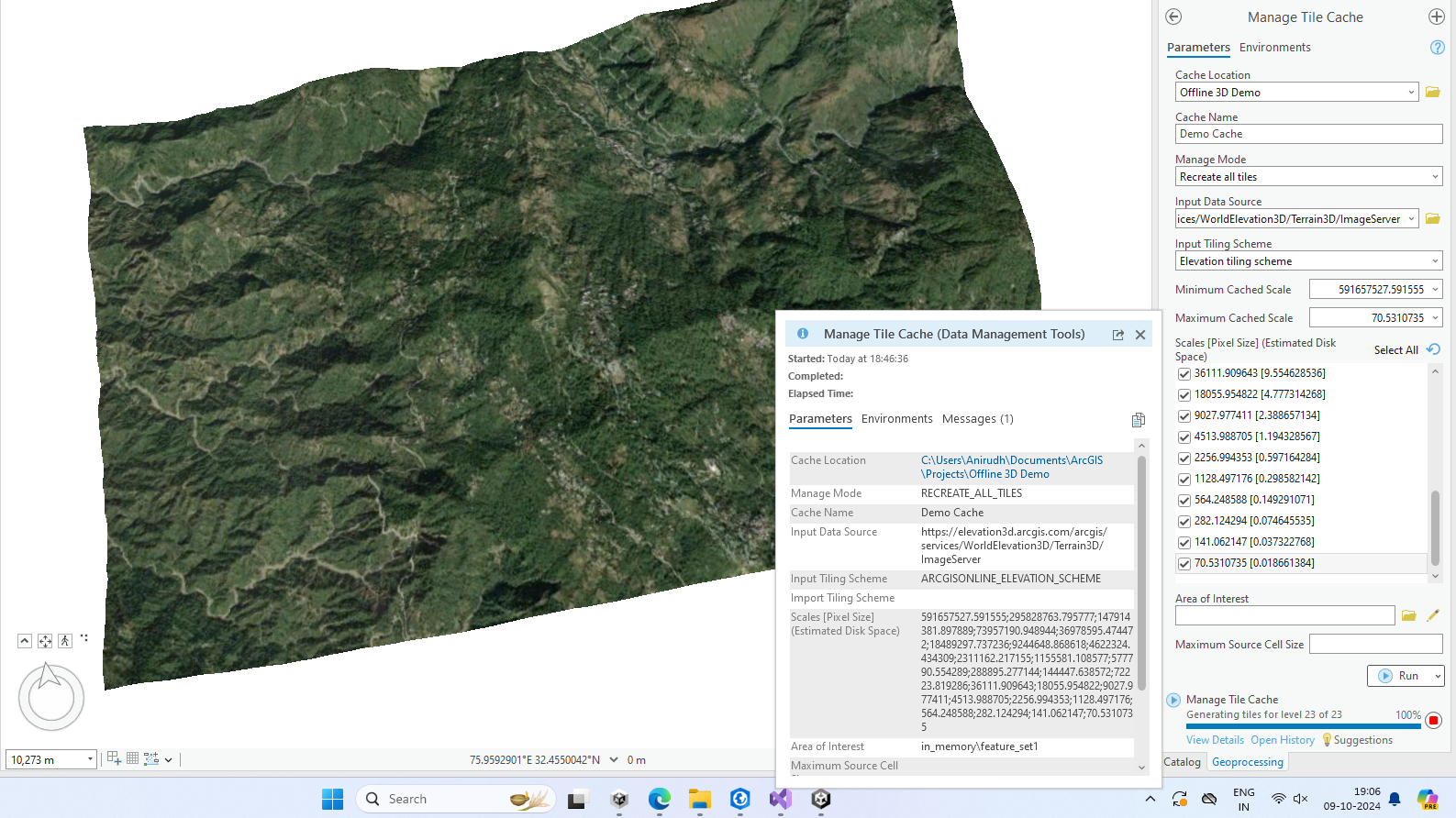
Task: Switch to the Catalog pane tab
Action: (1182, 762)
